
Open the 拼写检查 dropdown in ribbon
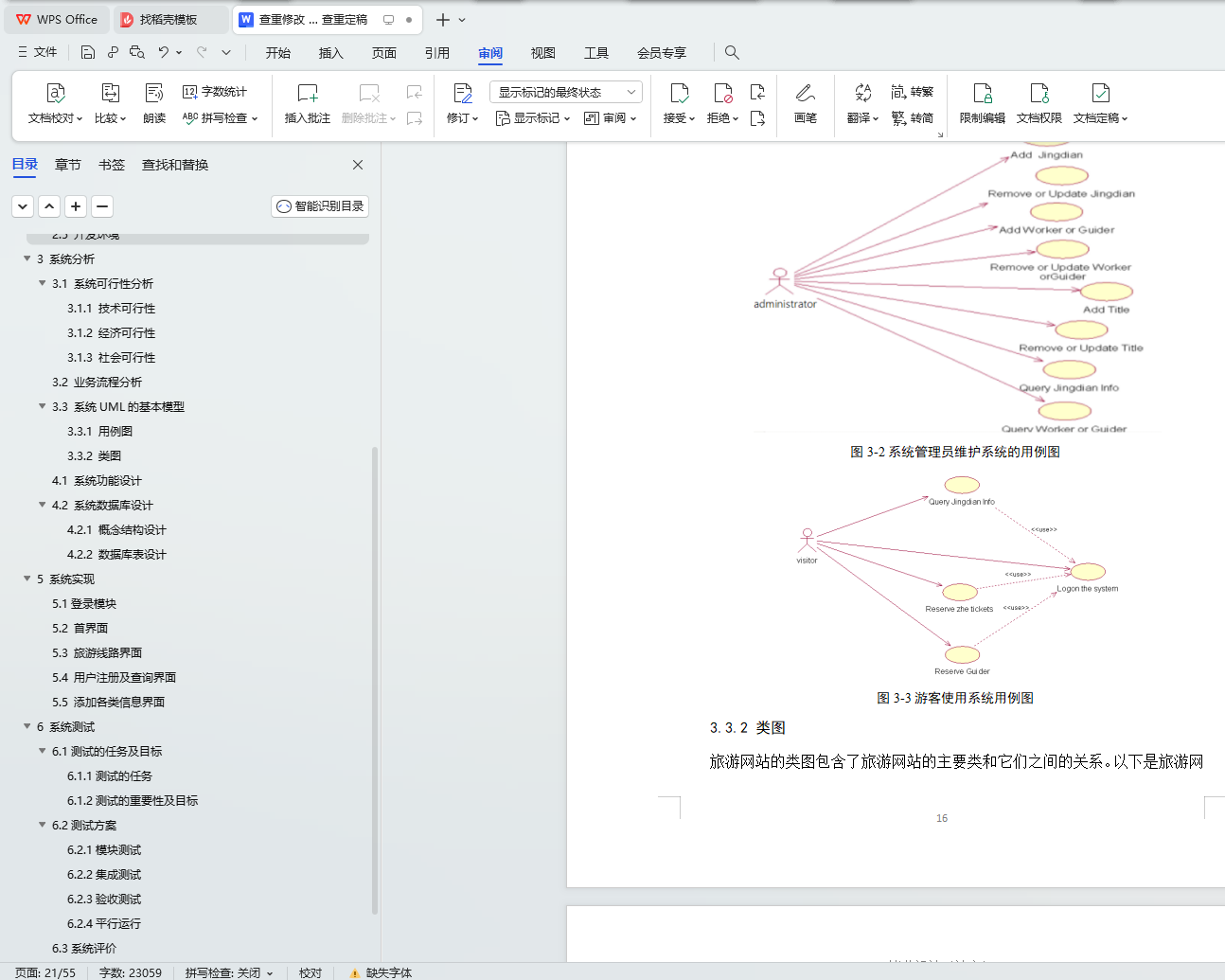pos(221,118)
